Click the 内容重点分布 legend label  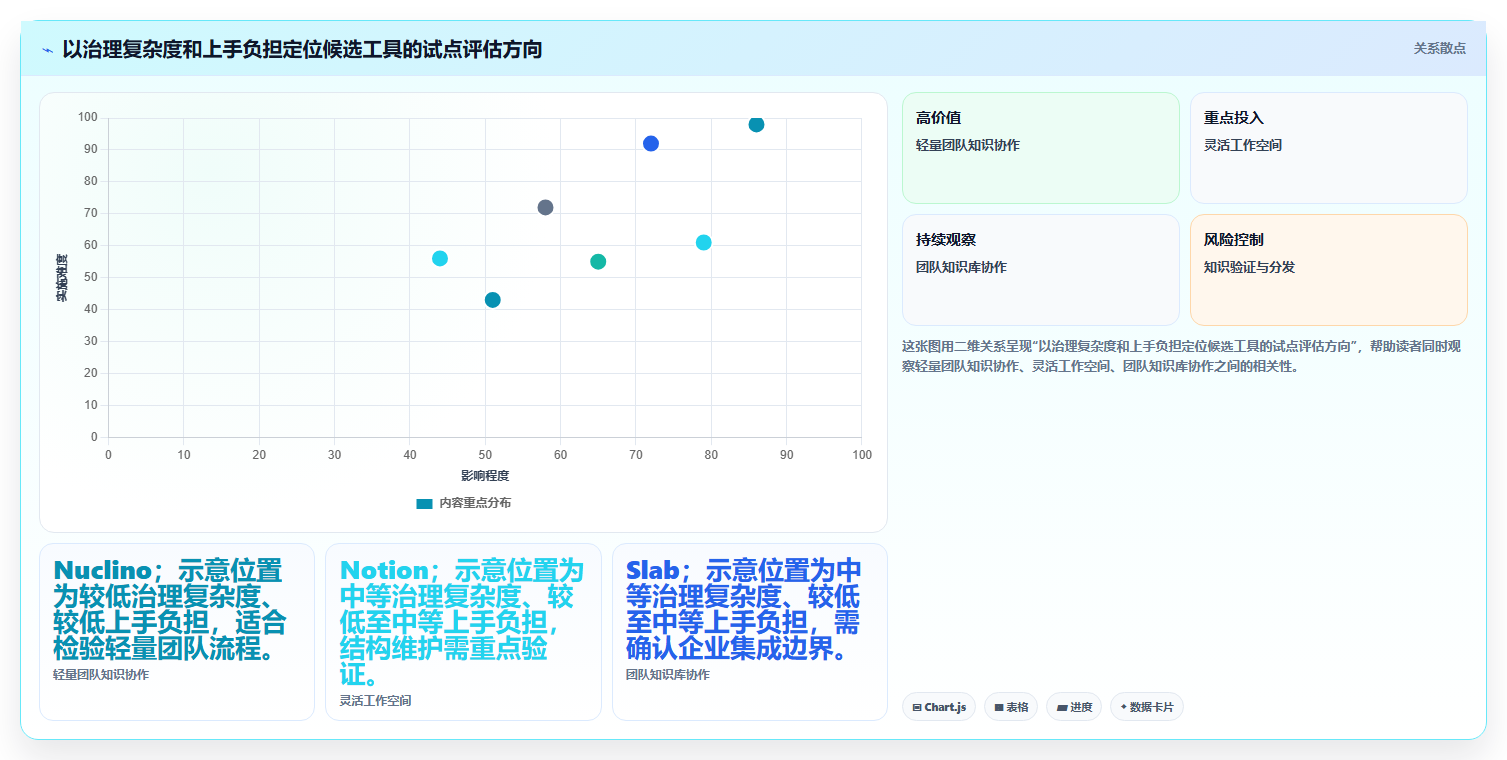(475, 503)
